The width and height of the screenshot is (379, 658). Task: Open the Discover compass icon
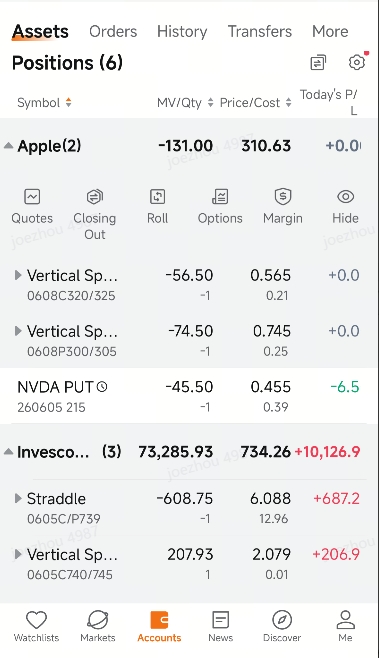282,620
